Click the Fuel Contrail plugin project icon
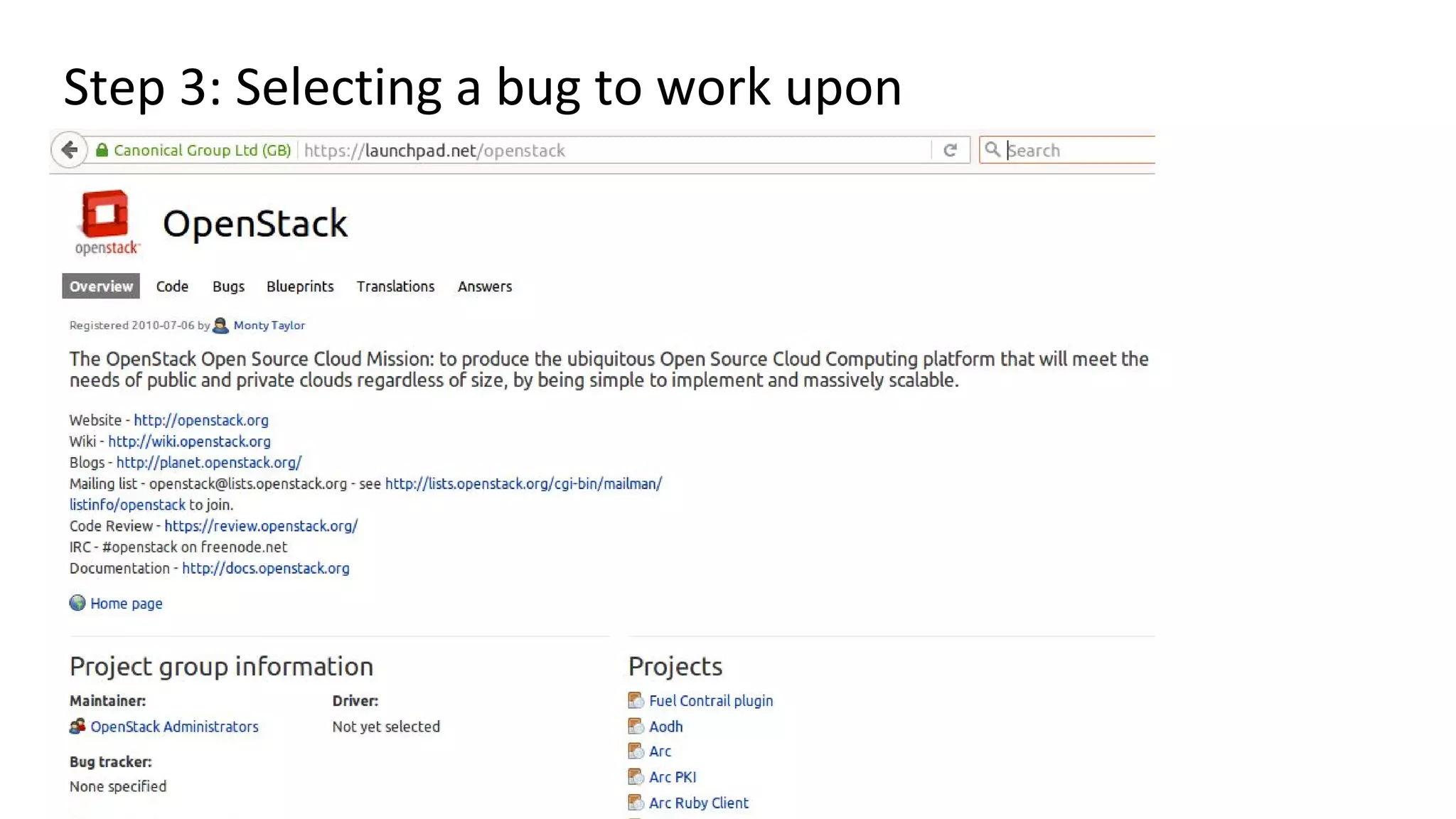Viewport: 1456px width, 819px height. [636, 701]
